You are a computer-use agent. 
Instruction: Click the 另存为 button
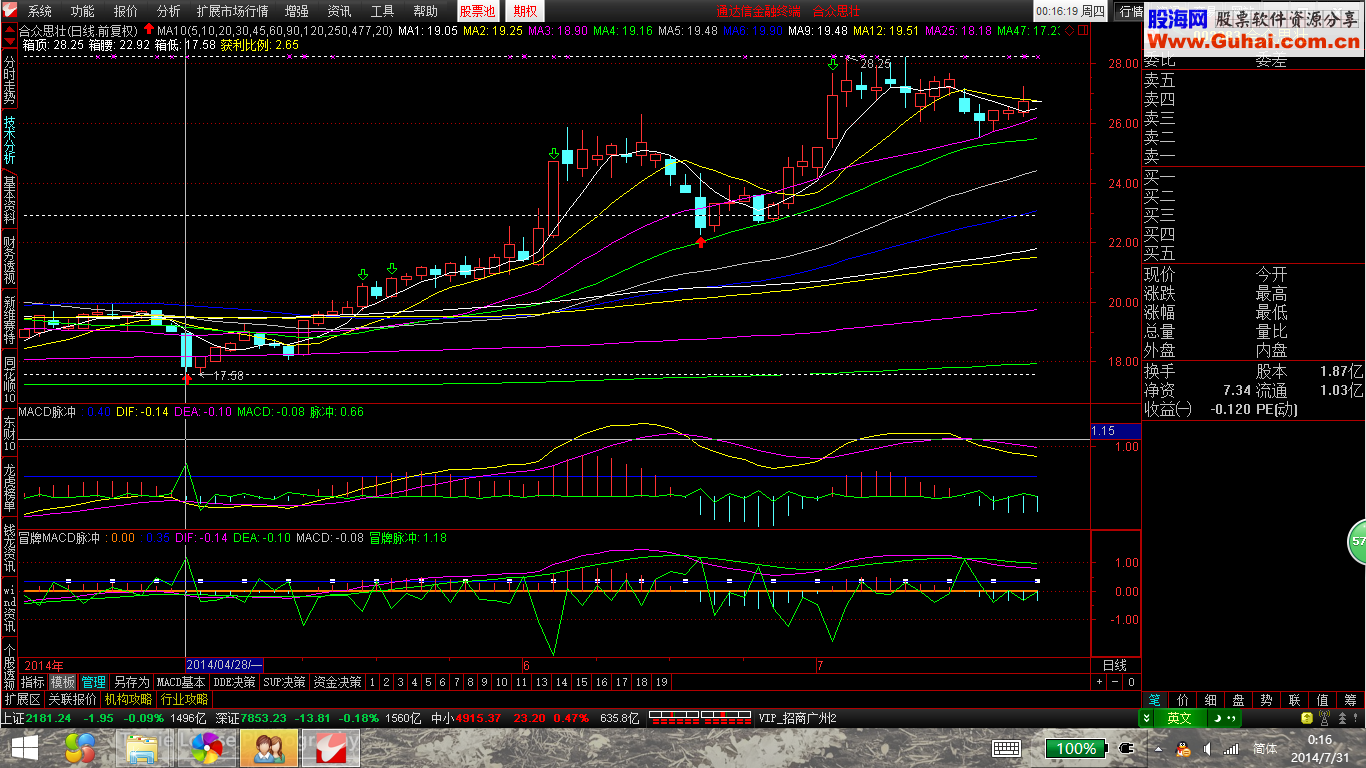pos(131,682)
